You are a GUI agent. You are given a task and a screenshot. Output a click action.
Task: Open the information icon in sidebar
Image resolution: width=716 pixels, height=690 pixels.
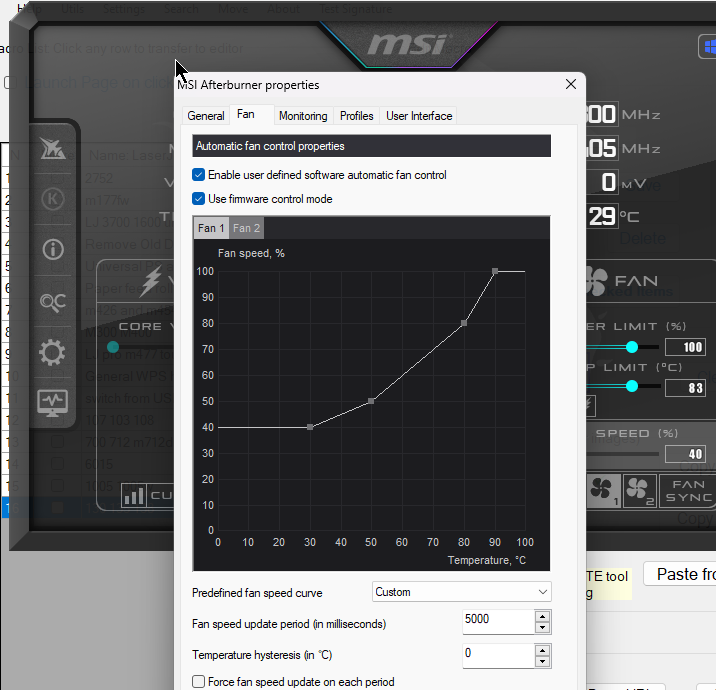[53, 250]
